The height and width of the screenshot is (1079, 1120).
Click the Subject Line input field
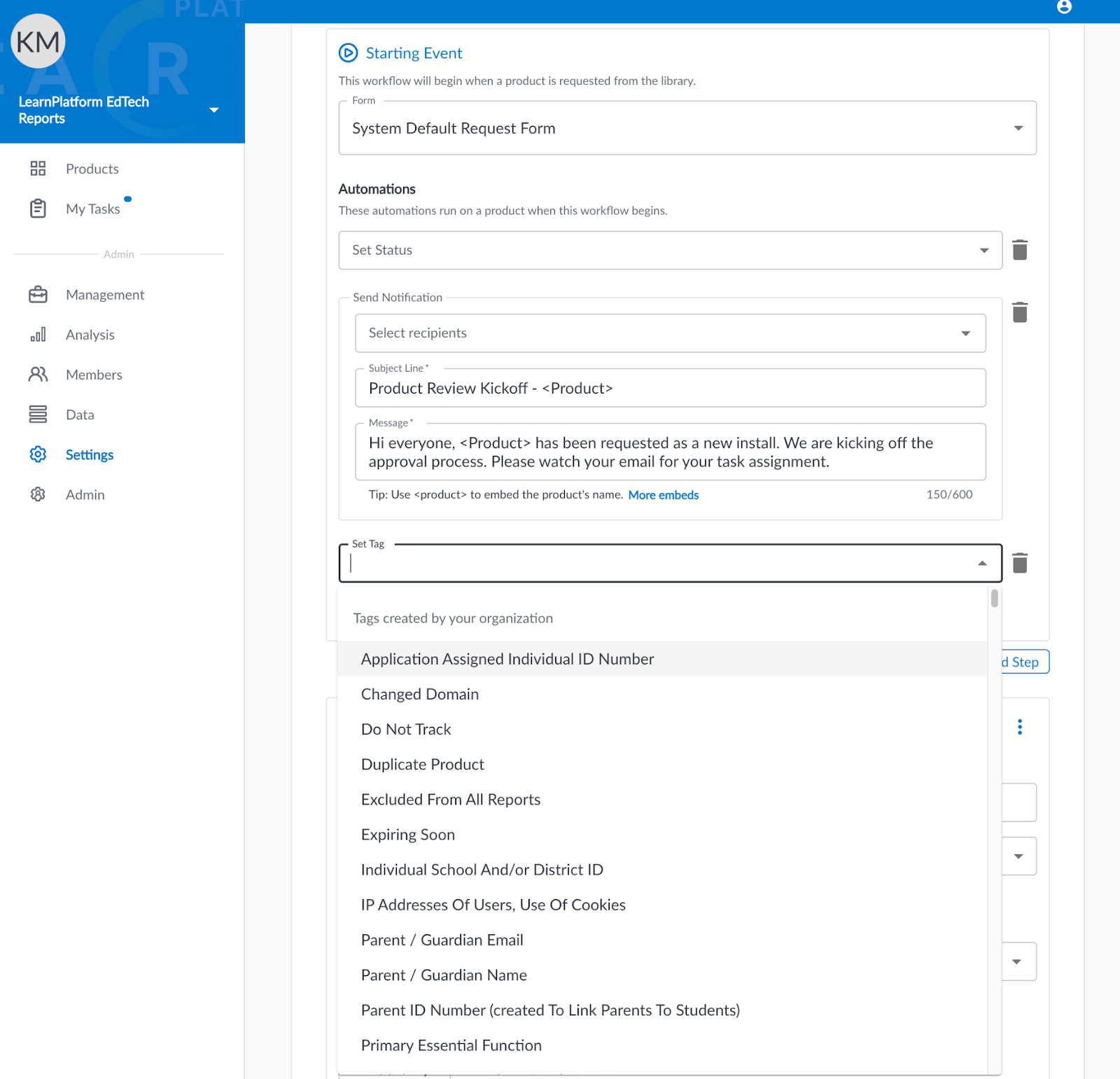pyautogui.click(x=671, y=388)
